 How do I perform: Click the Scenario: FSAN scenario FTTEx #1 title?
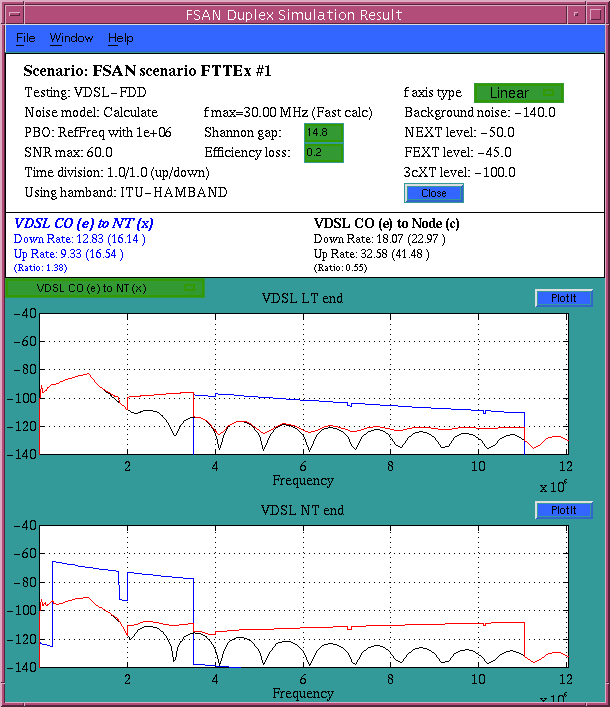point(147,71)
